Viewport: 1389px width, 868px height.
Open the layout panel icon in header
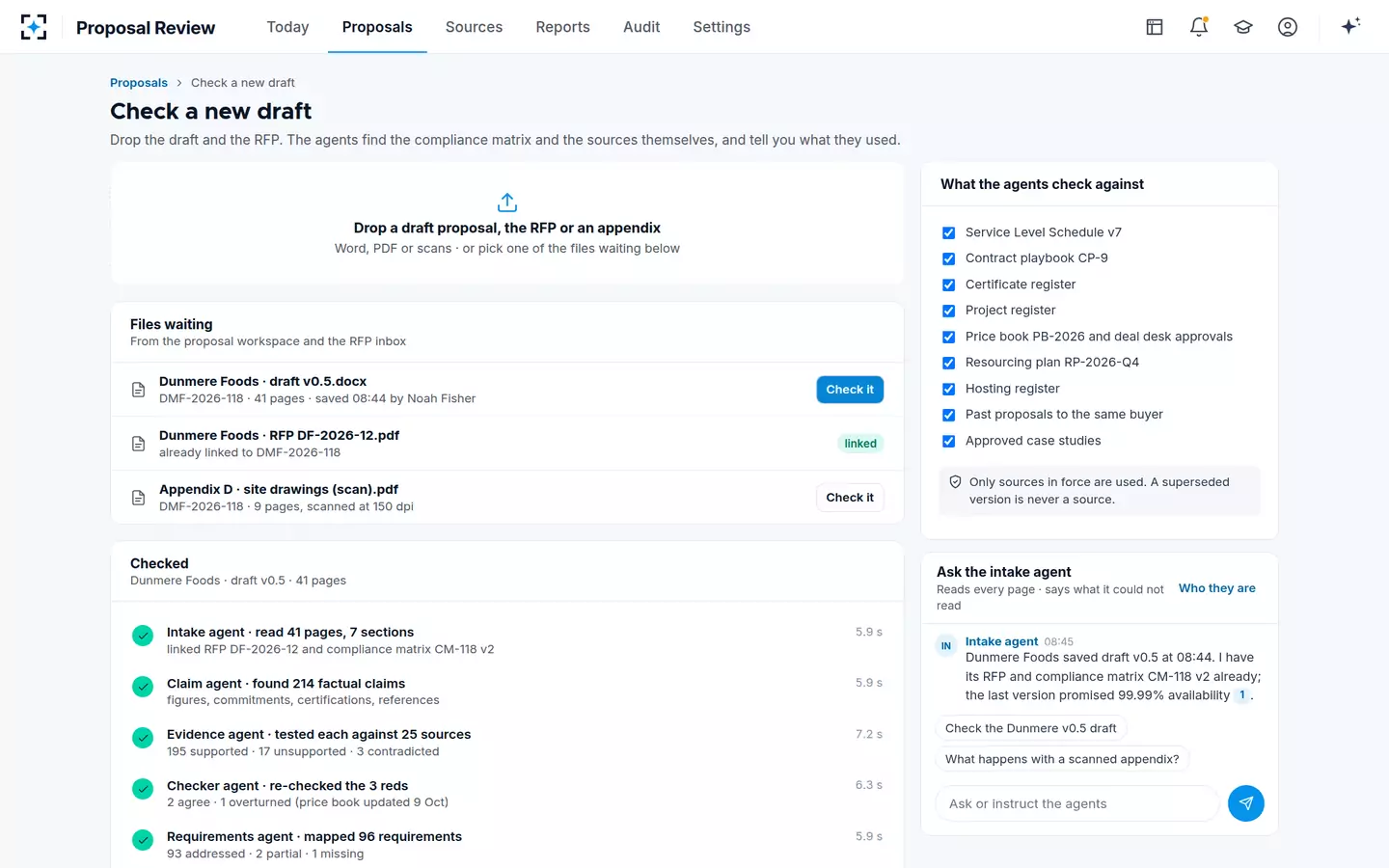[1155, 27]
